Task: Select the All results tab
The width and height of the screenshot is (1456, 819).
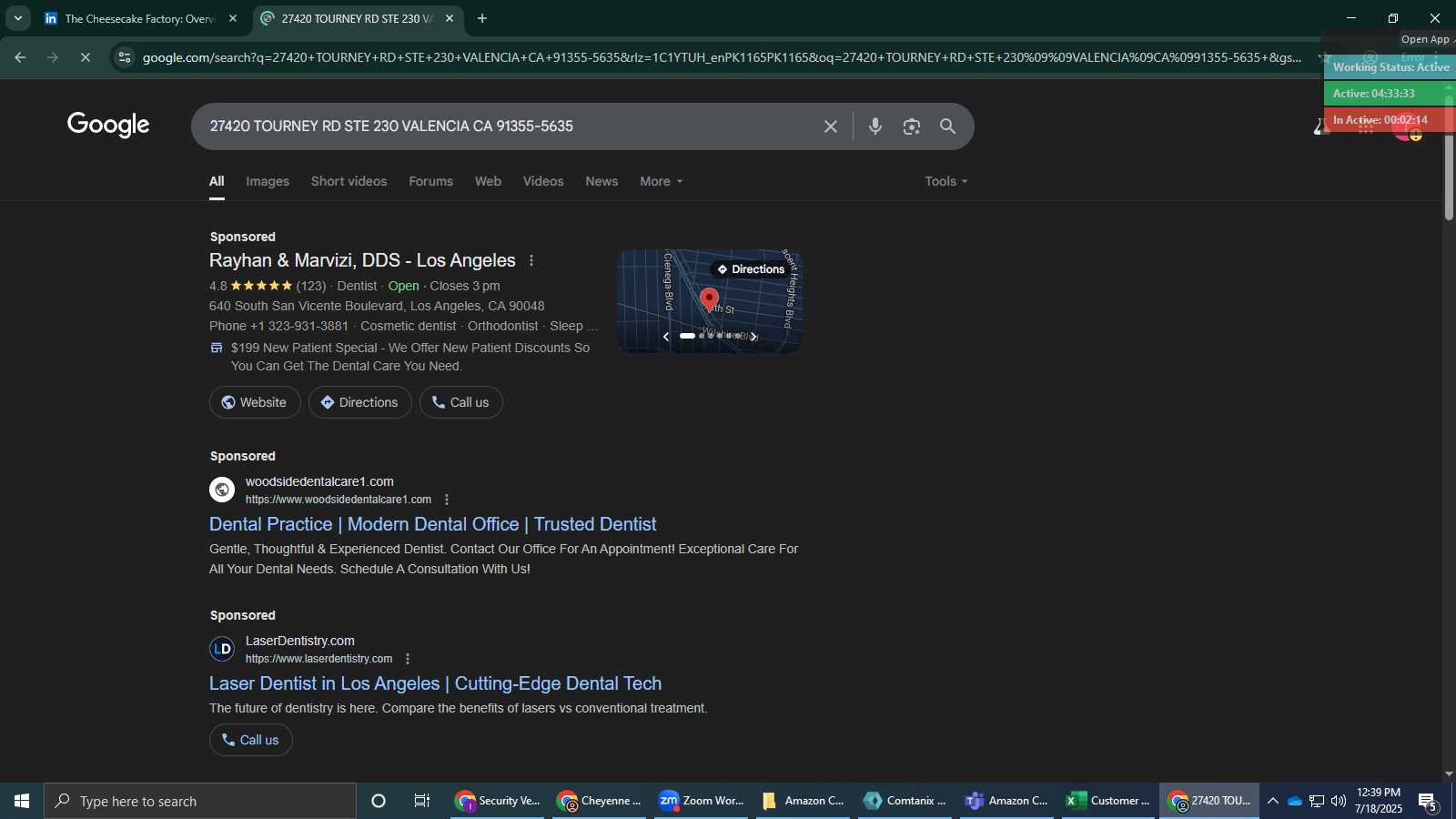Action: coord(217,181)
